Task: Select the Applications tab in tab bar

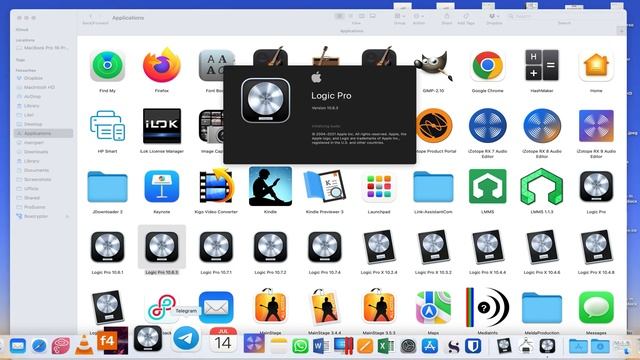Action: (x=351, y=31)
